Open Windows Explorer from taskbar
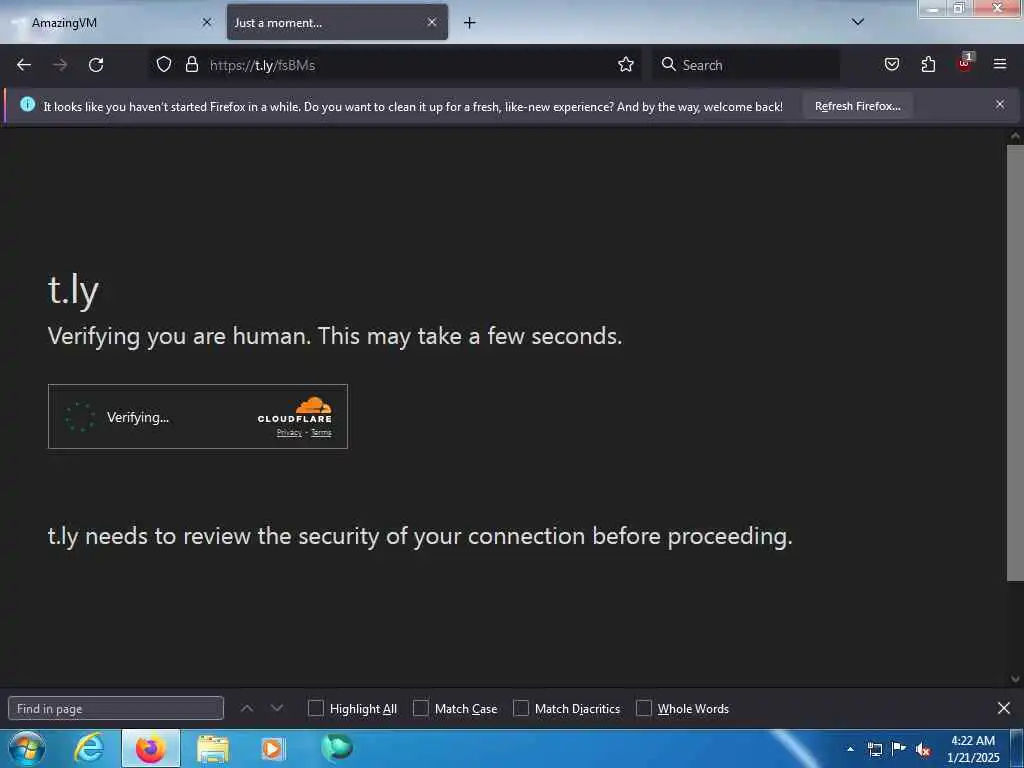Viewport: 1024px width, 768px height. [x=212, y=749]
